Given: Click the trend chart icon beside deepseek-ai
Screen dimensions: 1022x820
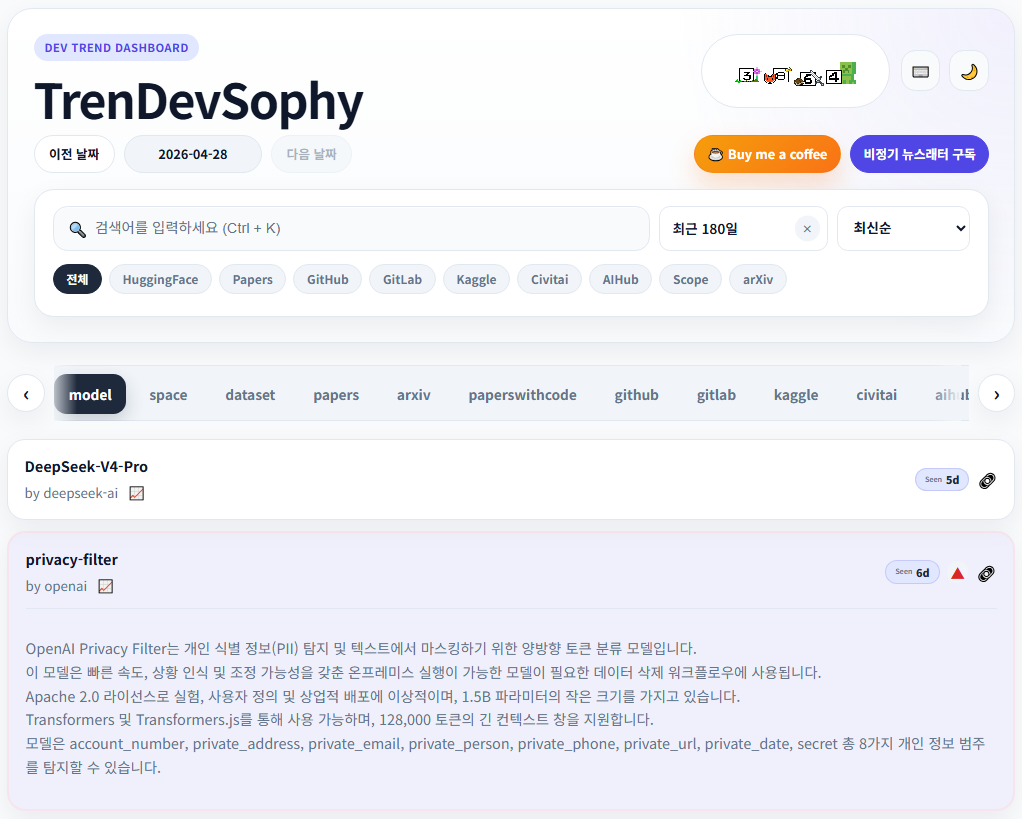Looking at the screenshot, I should pos(136,493).
